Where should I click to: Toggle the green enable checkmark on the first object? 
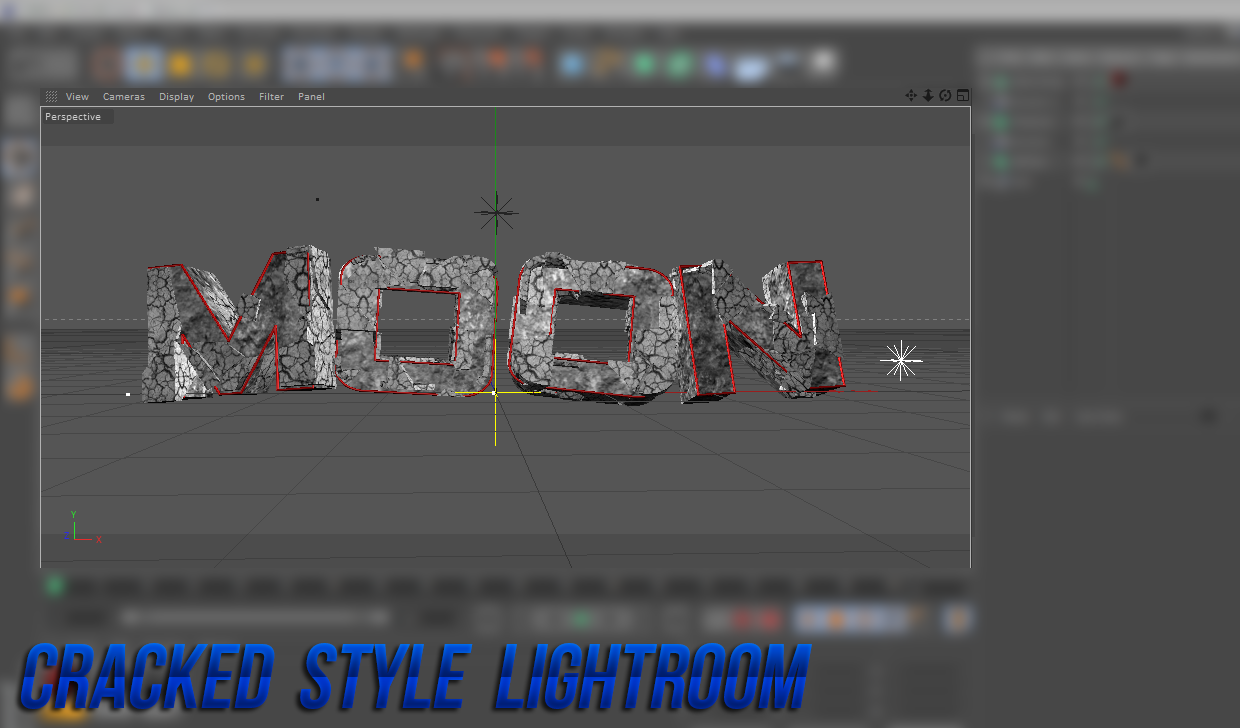point(998,80)
